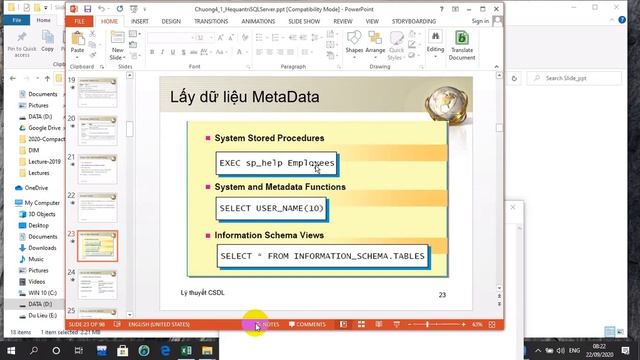Screen dimensions: 640x360
Task: Toggle numbered list
Action: 276,38
